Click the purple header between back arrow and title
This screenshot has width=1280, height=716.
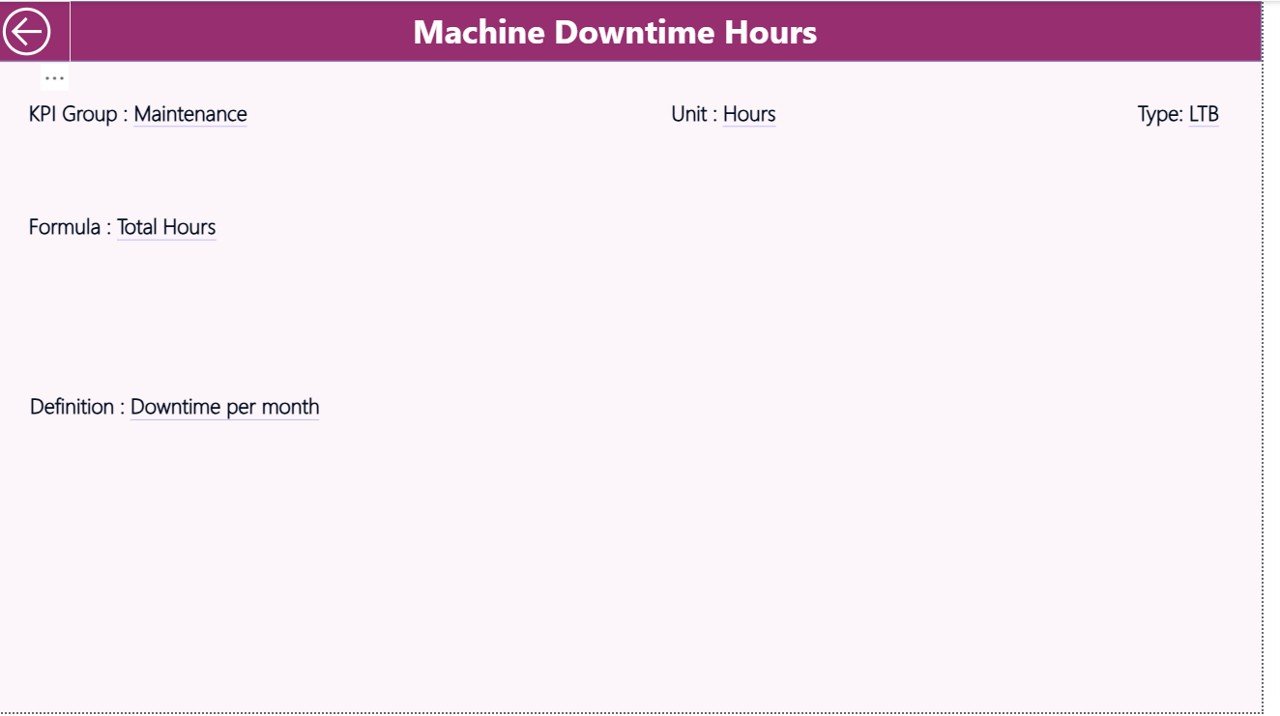240,32
